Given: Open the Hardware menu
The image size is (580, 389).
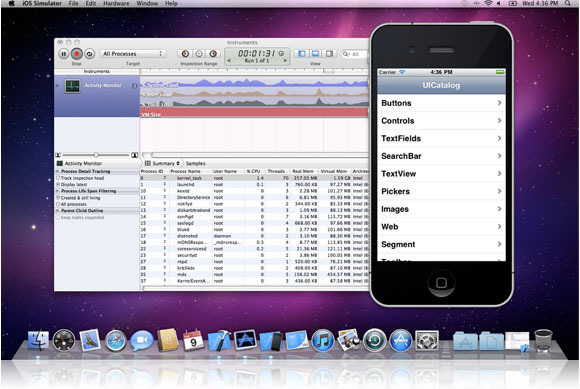Looking at the screenshot, I should click(116, 3).
